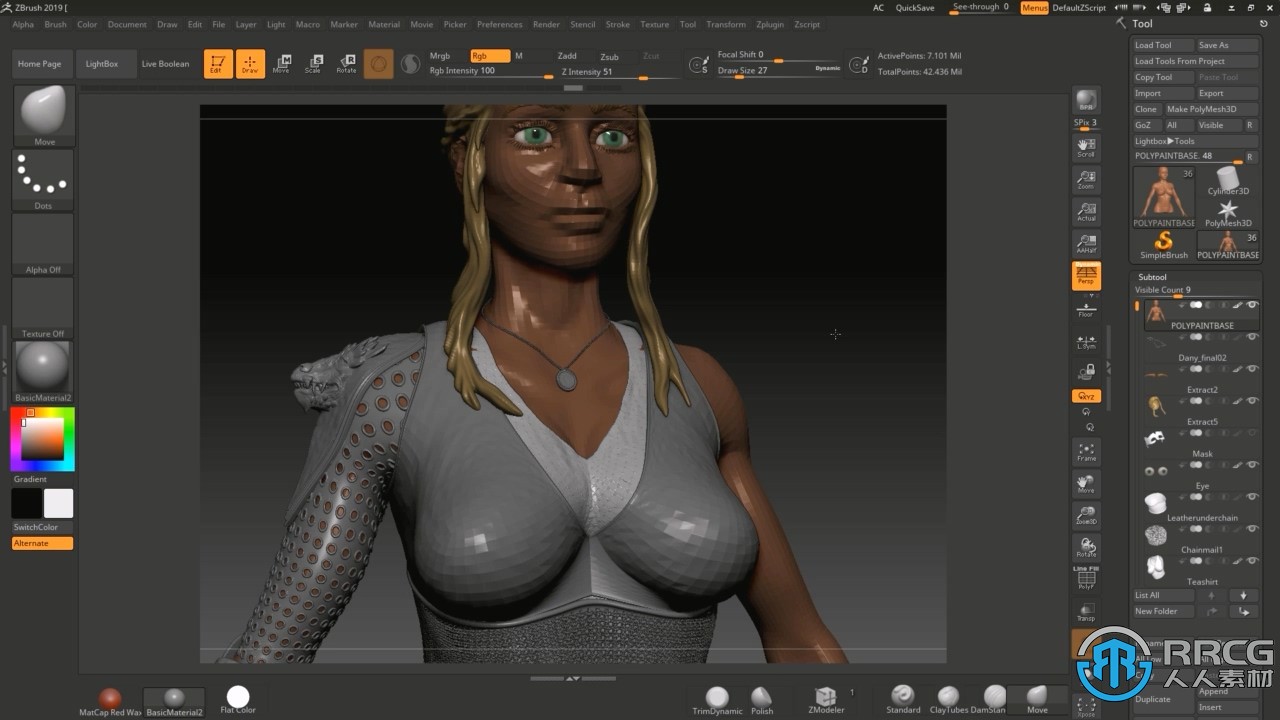
Task: Toggle Transp transparency mode
Action: [1086, 612]
